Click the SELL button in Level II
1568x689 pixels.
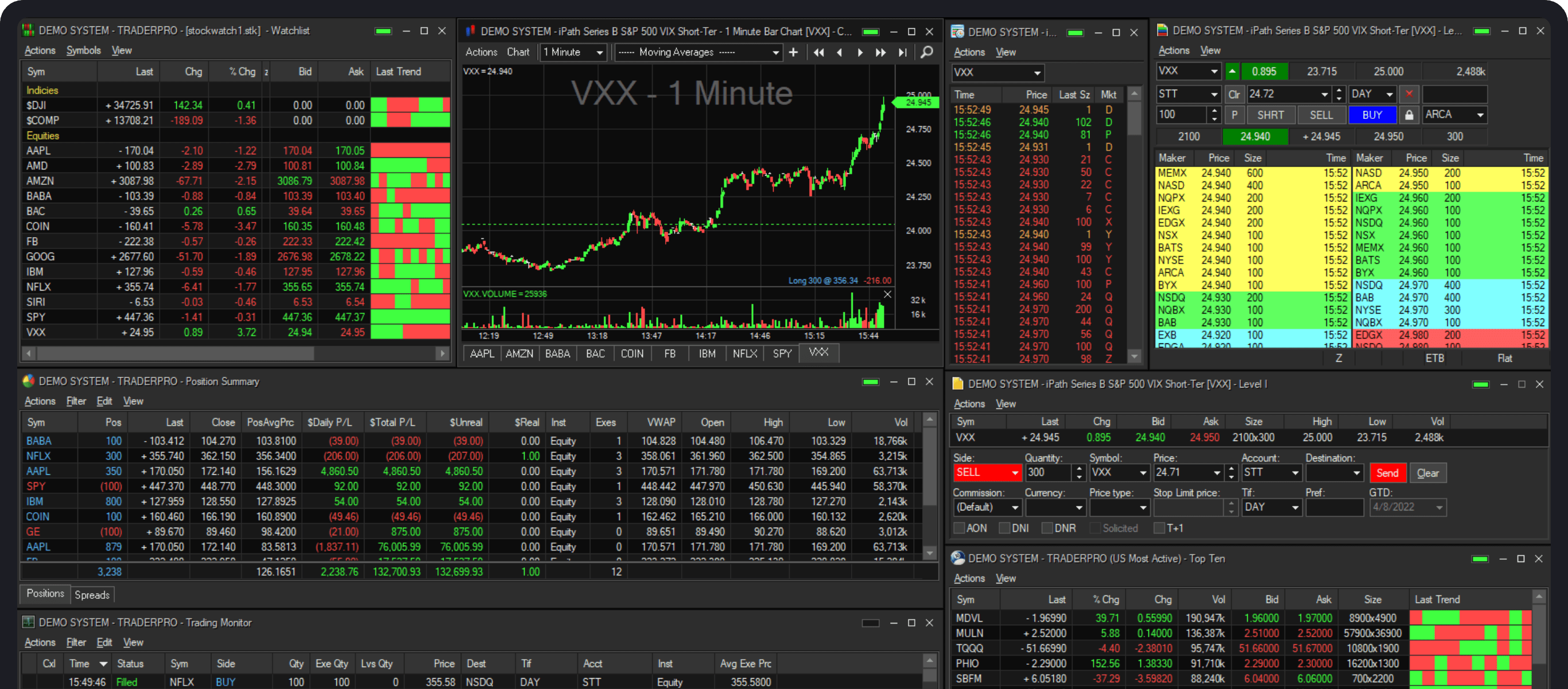click(1321, 114)
